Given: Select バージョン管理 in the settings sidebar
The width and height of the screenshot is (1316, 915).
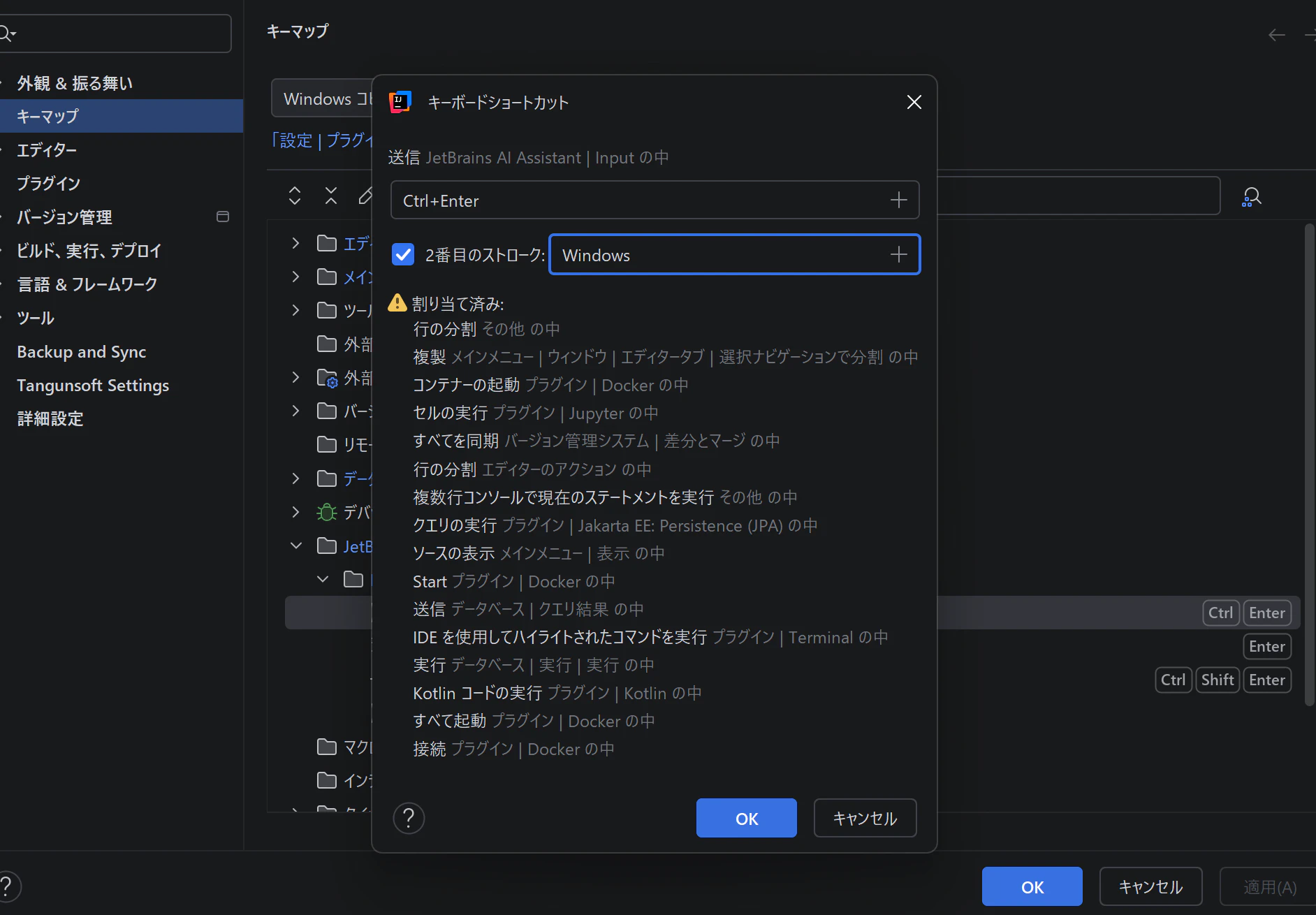Looking at the screenshot, I should (x=64, y=217).
